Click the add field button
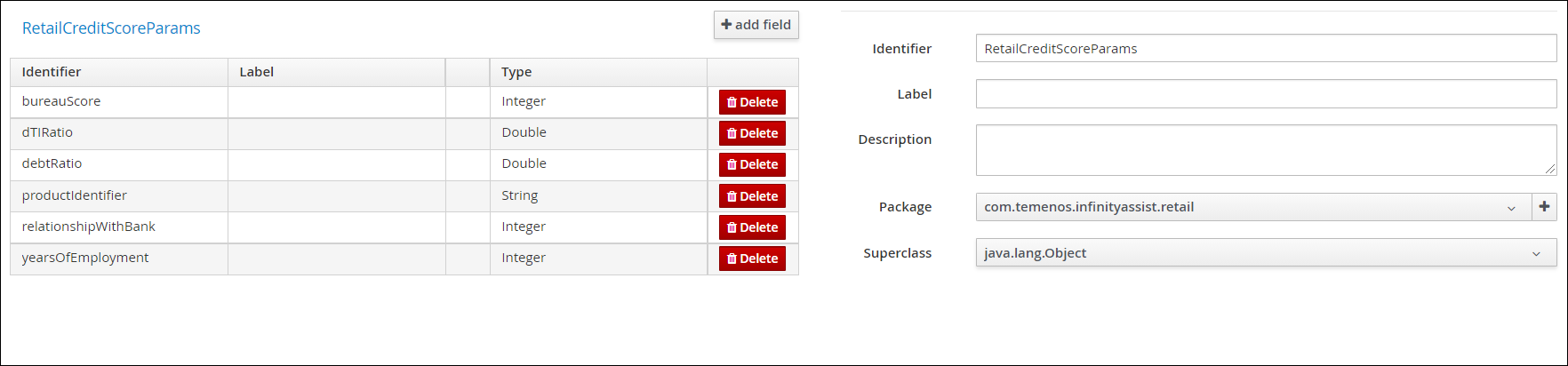 (x=756, y=25)
